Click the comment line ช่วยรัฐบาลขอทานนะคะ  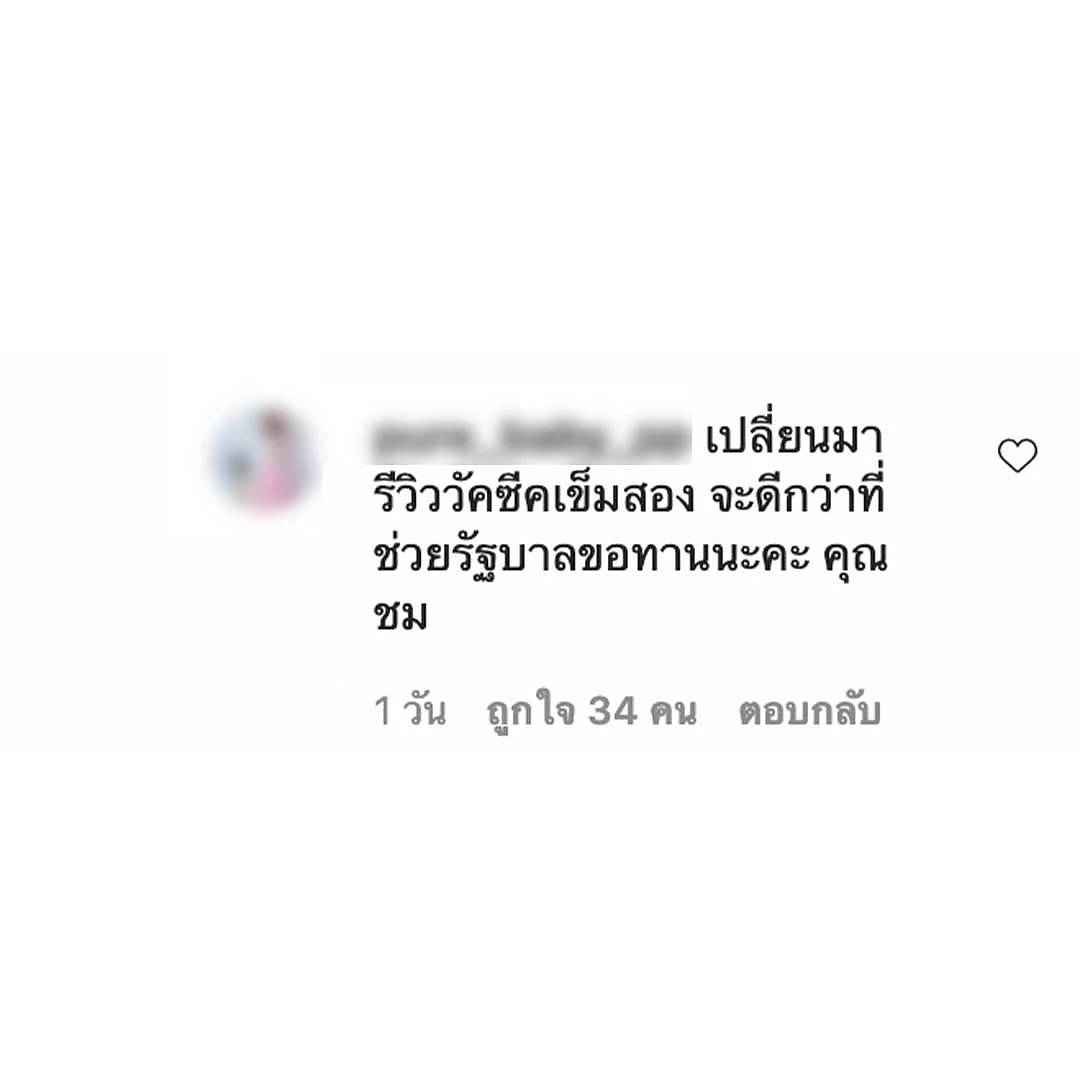[x=591, y=557]
